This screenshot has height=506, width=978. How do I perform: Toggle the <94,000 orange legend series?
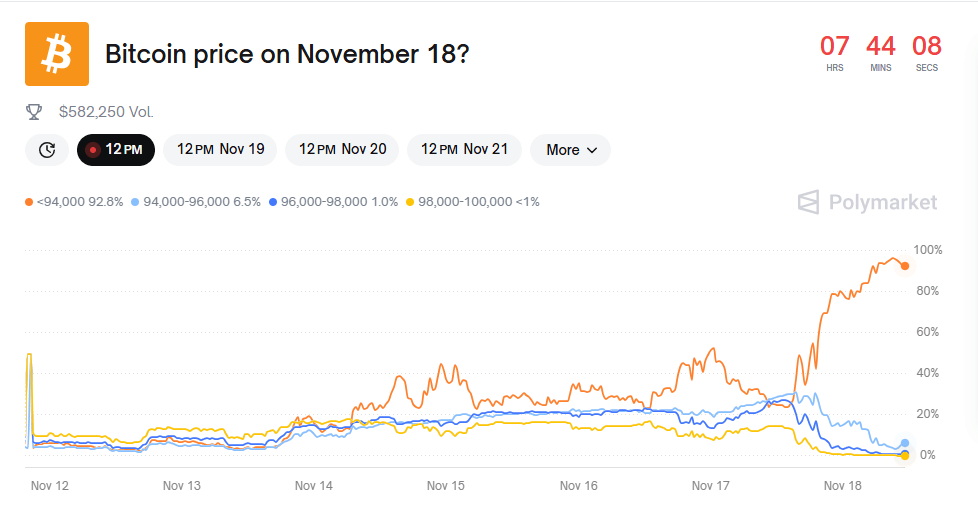click(x=75, y=202)
